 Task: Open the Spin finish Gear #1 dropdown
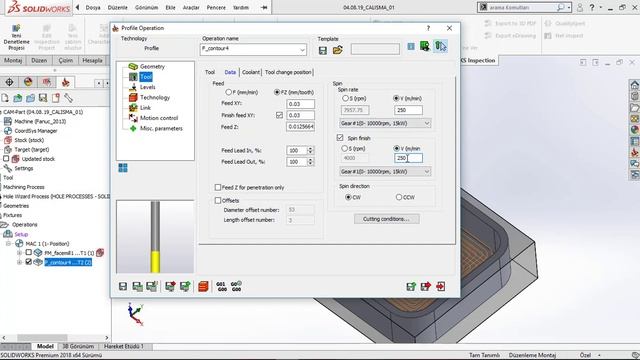pyautogui.click(x=427, y=171)
